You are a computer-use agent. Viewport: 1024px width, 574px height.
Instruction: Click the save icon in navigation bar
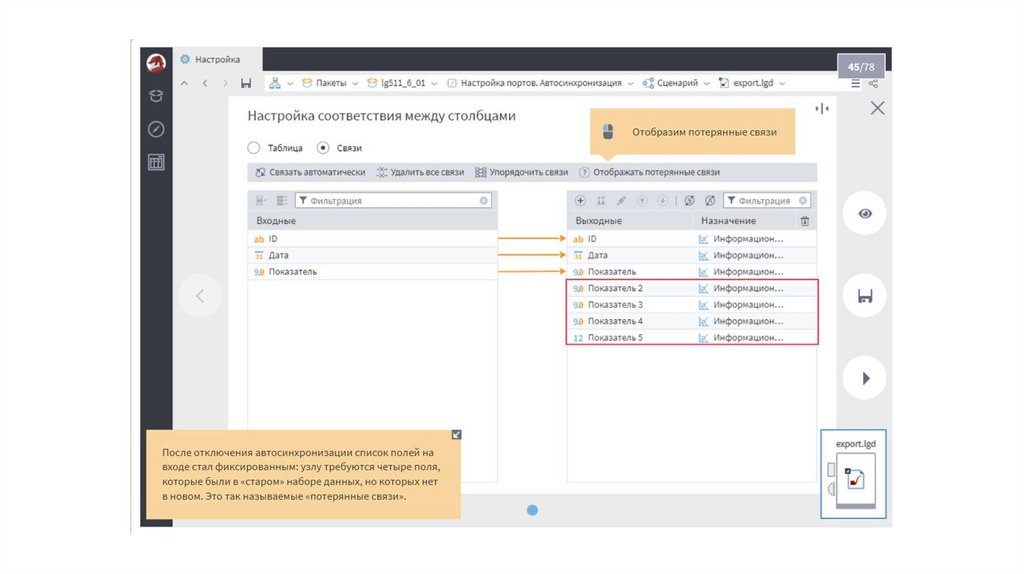pos(246,83)
